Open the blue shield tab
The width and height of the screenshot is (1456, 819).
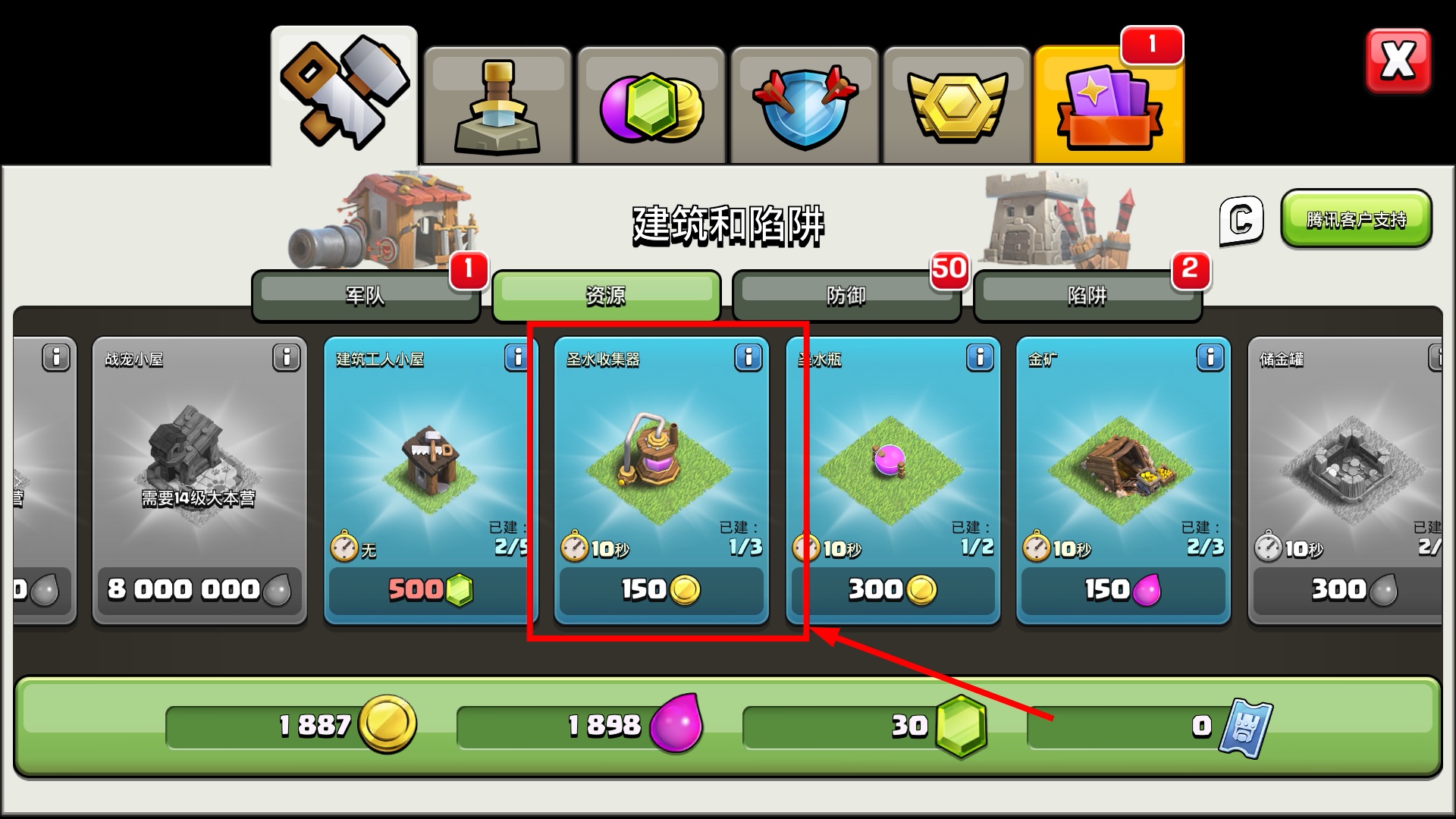(x=805, y=105)
